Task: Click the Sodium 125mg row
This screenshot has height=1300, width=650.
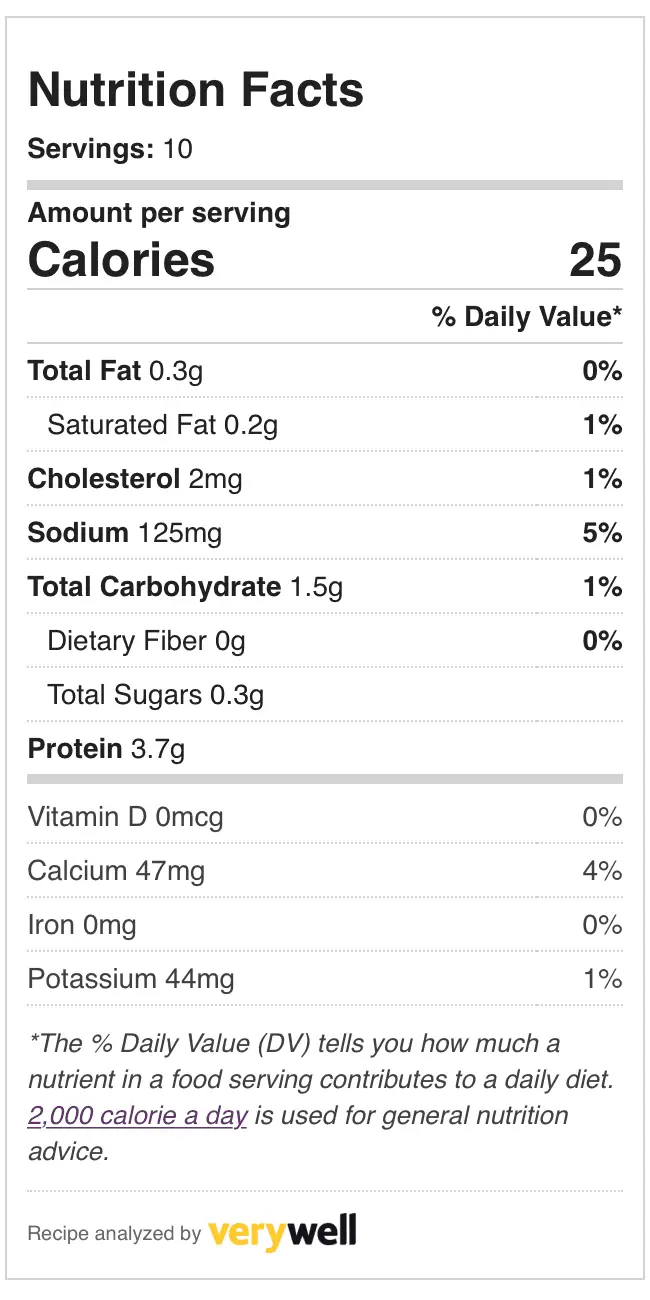Action: pyautogui.click(x=325, y=533)
